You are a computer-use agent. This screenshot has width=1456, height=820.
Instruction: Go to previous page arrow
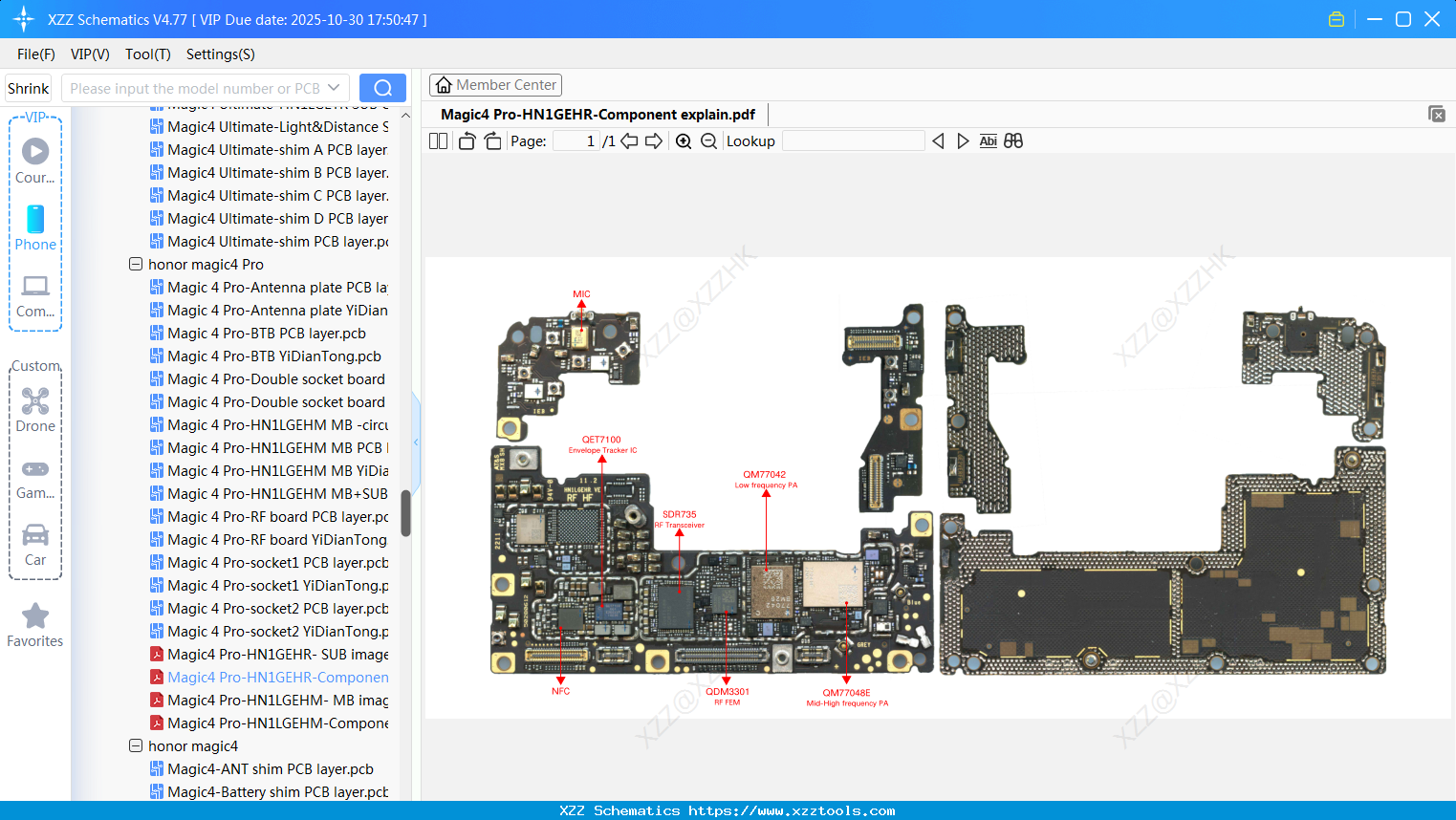click(x=629, y=141)
